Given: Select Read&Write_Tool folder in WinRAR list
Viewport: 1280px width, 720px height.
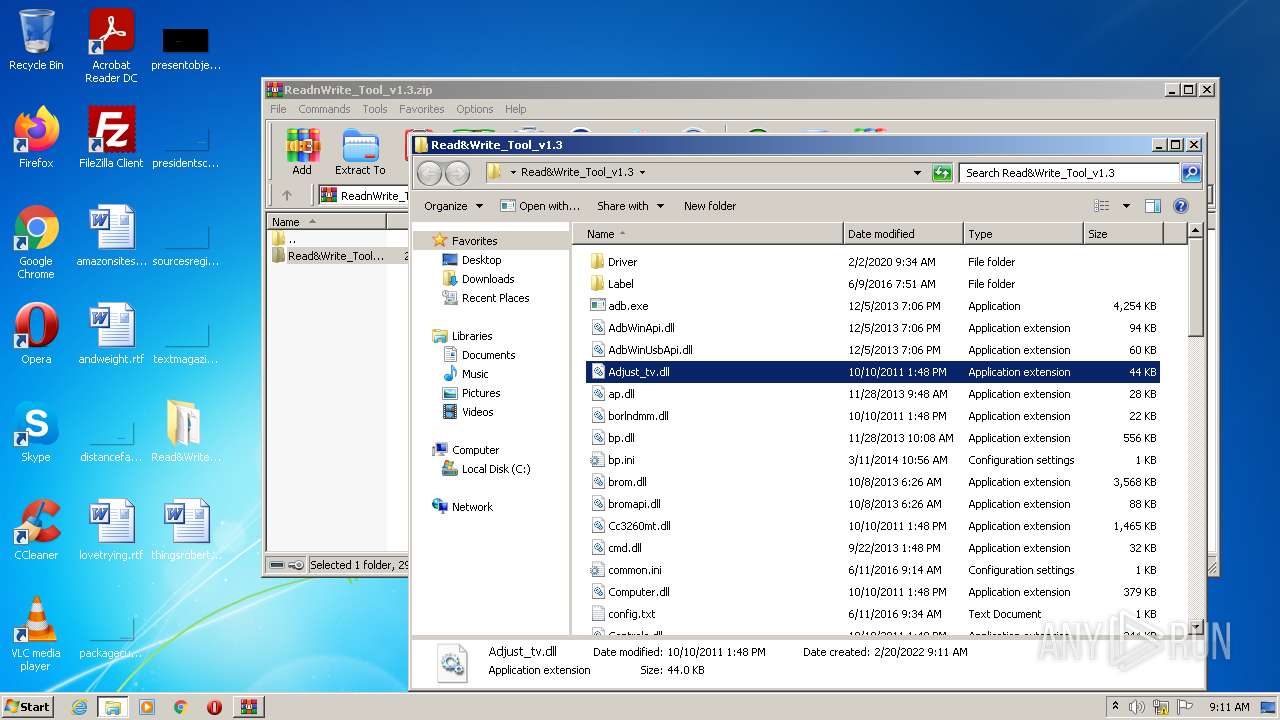Looking at the screenshot, I should click(x=336, y=256).
